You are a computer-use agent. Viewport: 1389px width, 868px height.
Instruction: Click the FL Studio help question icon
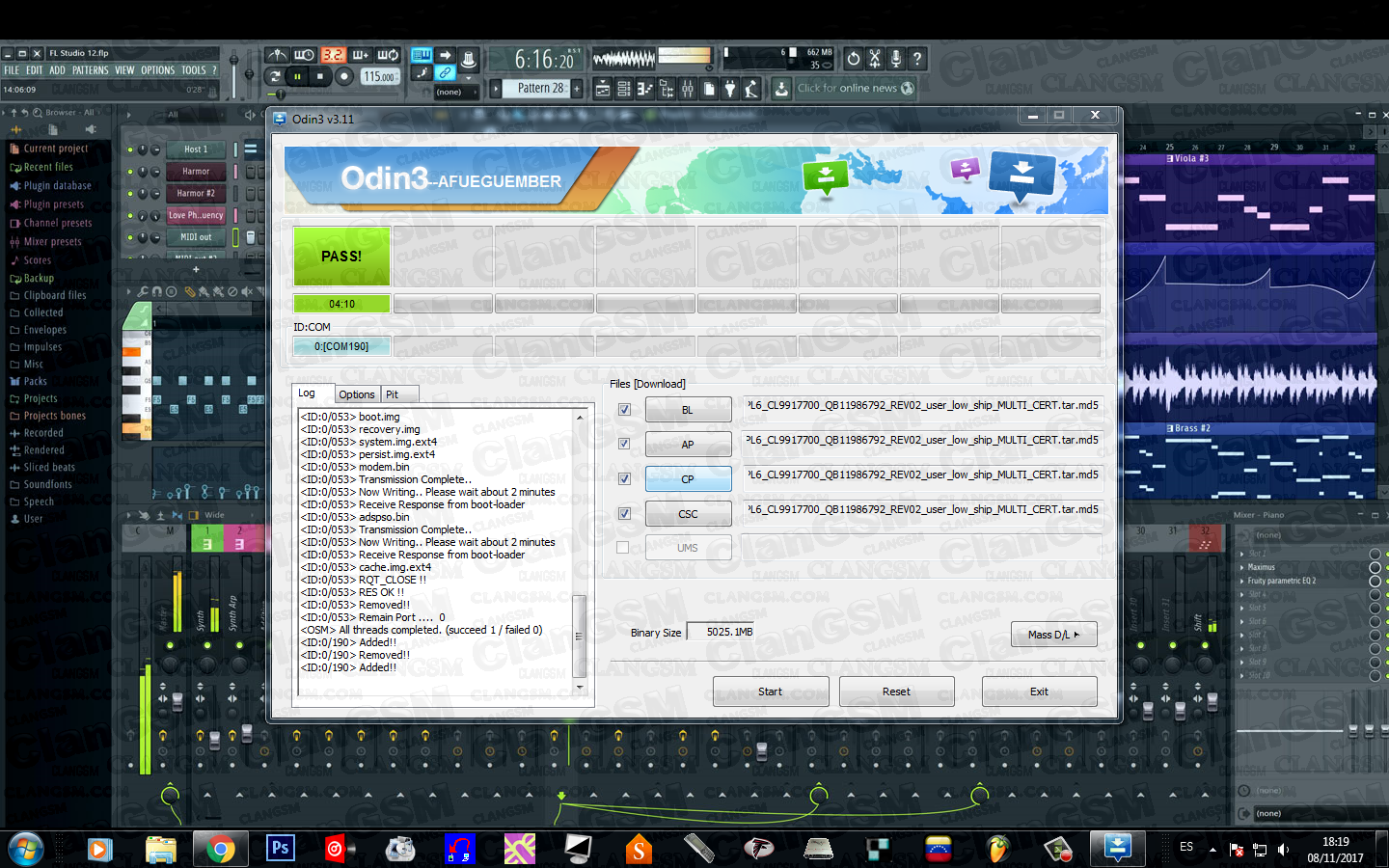917,59
